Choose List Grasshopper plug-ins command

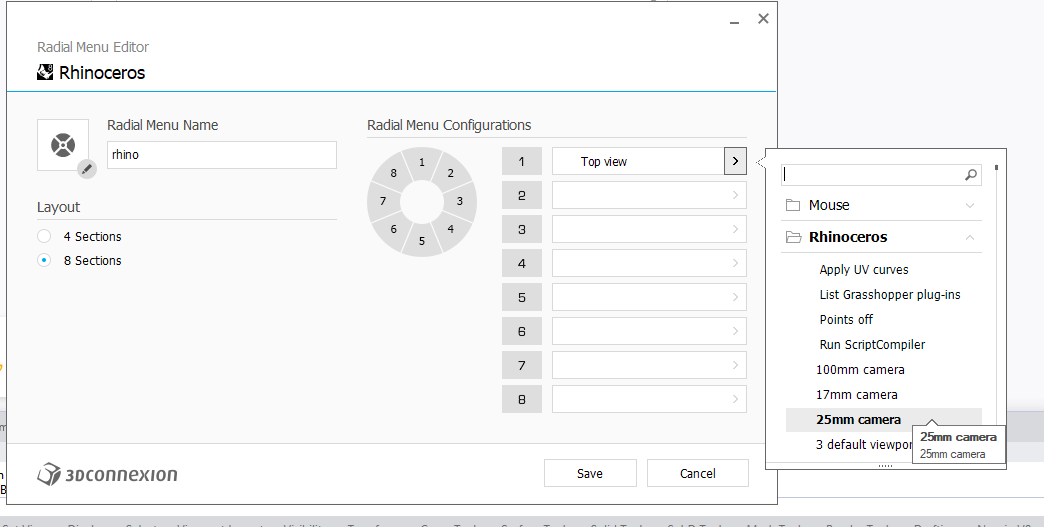[890, 294]
